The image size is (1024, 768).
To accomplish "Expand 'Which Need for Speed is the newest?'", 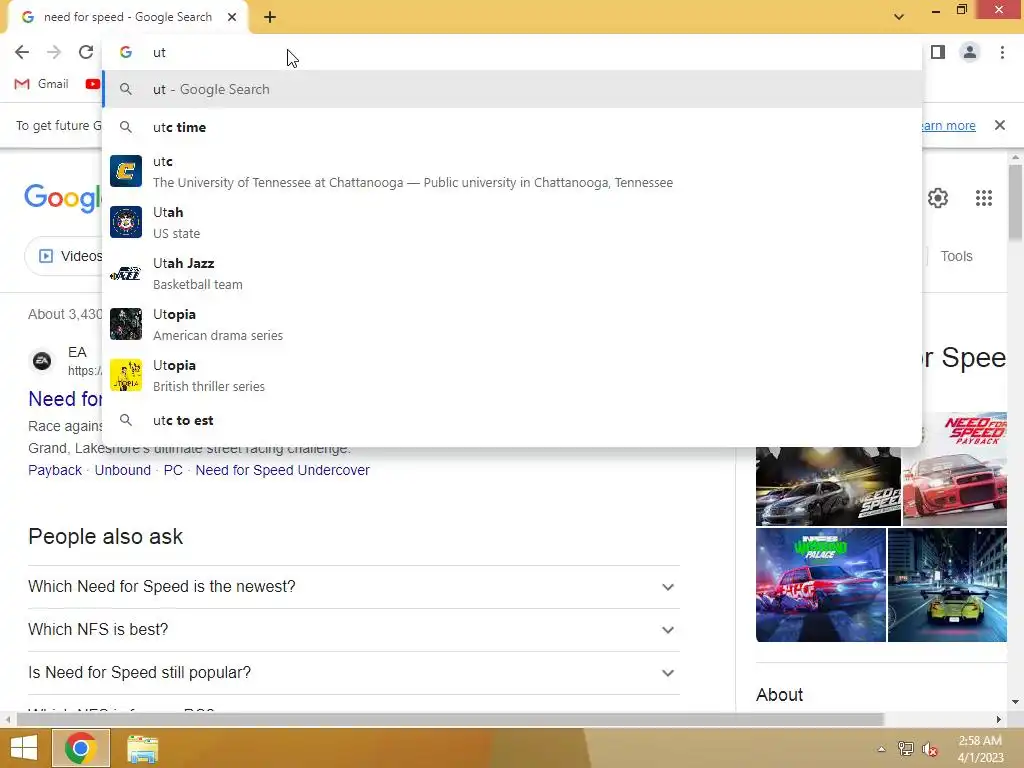I will 354,586.
